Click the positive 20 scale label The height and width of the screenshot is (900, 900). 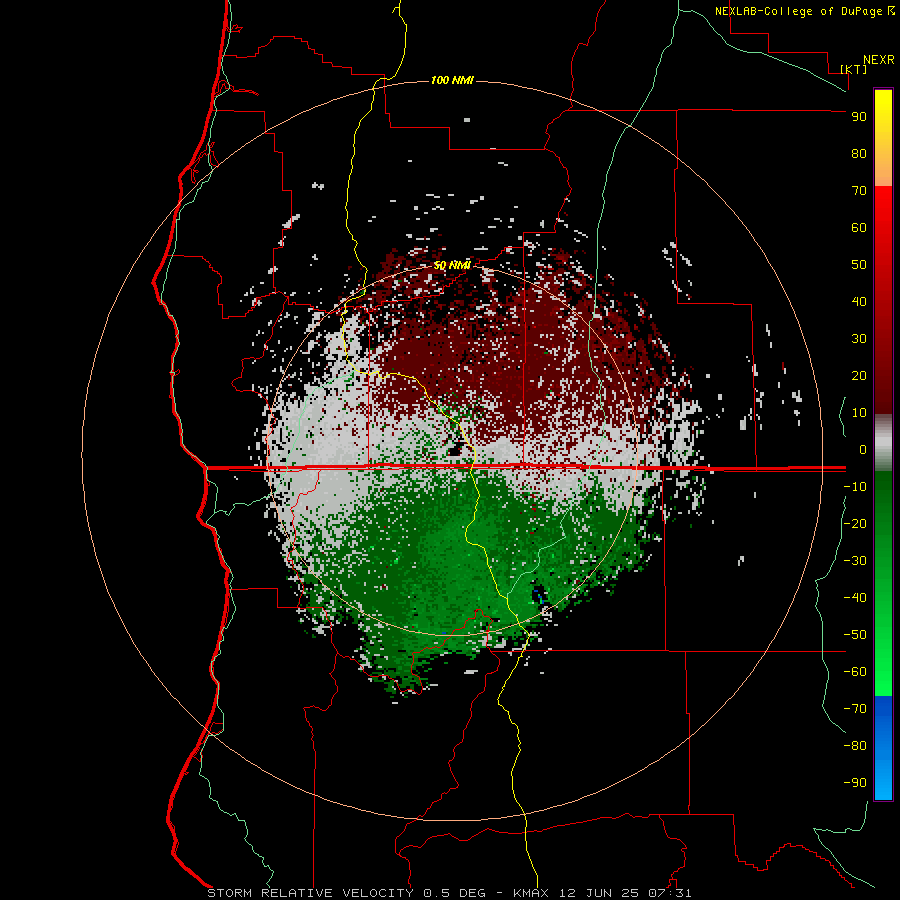[859, 375]
